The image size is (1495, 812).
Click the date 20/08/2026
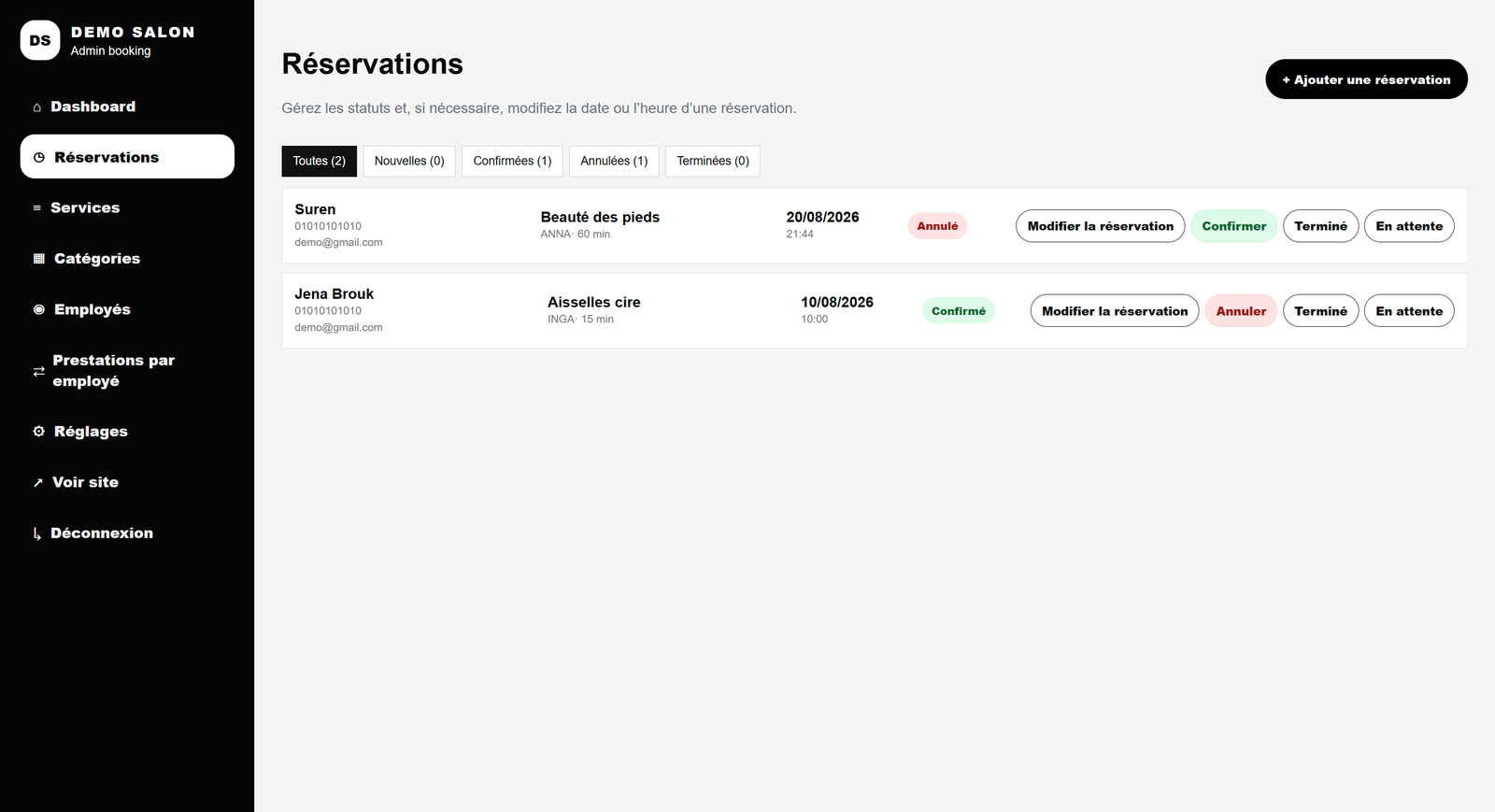(x=822, y=217)
